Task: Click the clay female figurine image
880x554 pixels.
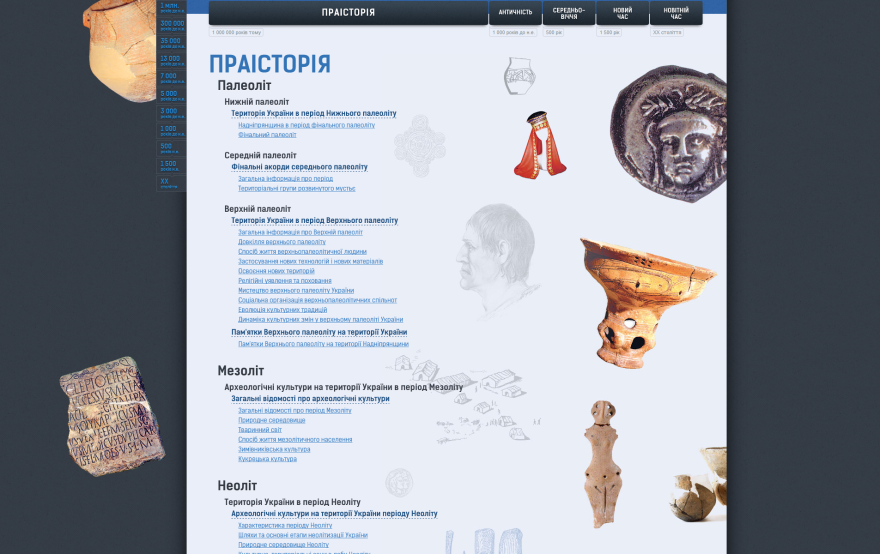Action: click(603, 463)
